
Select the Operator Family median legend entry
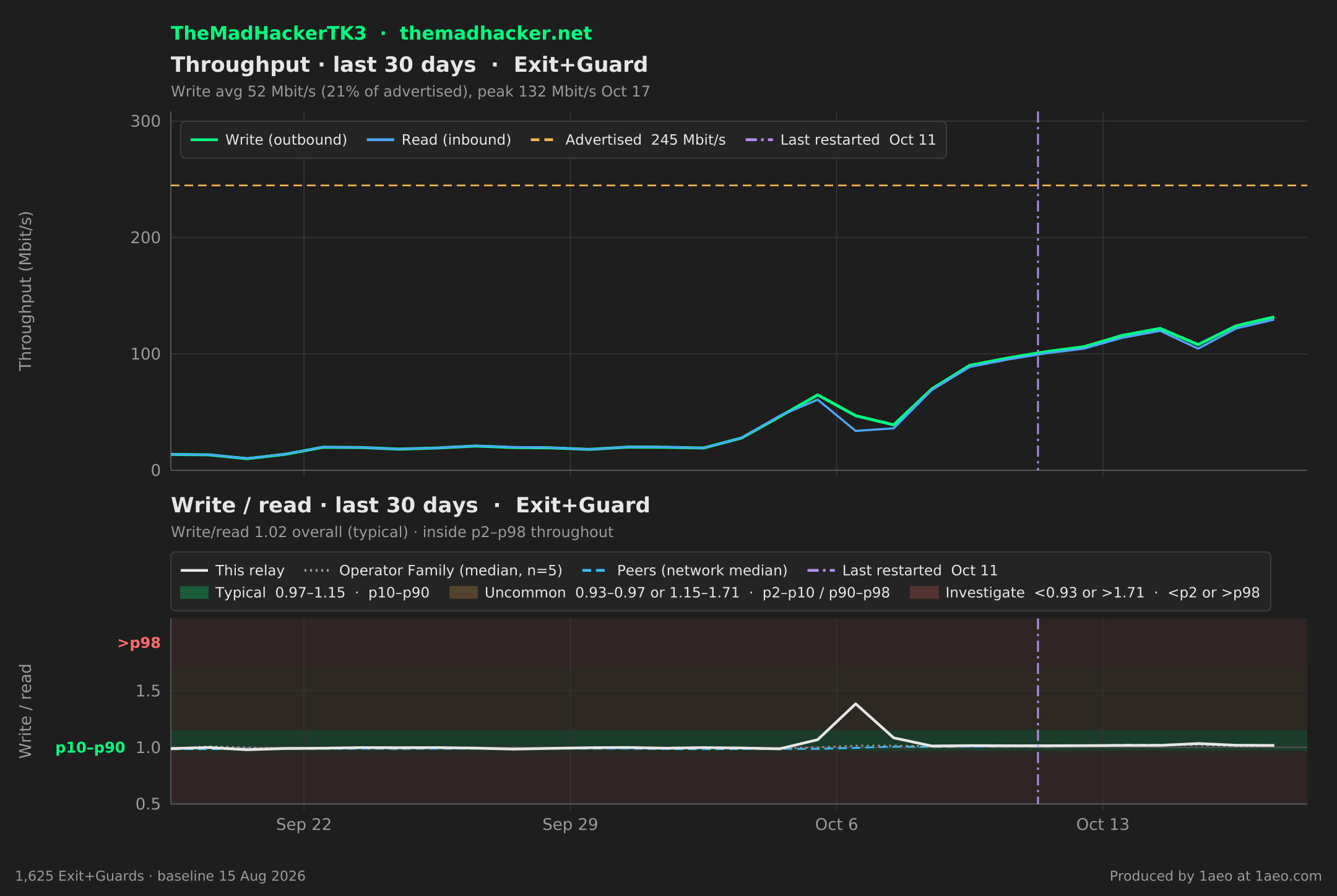pos(434,571)
